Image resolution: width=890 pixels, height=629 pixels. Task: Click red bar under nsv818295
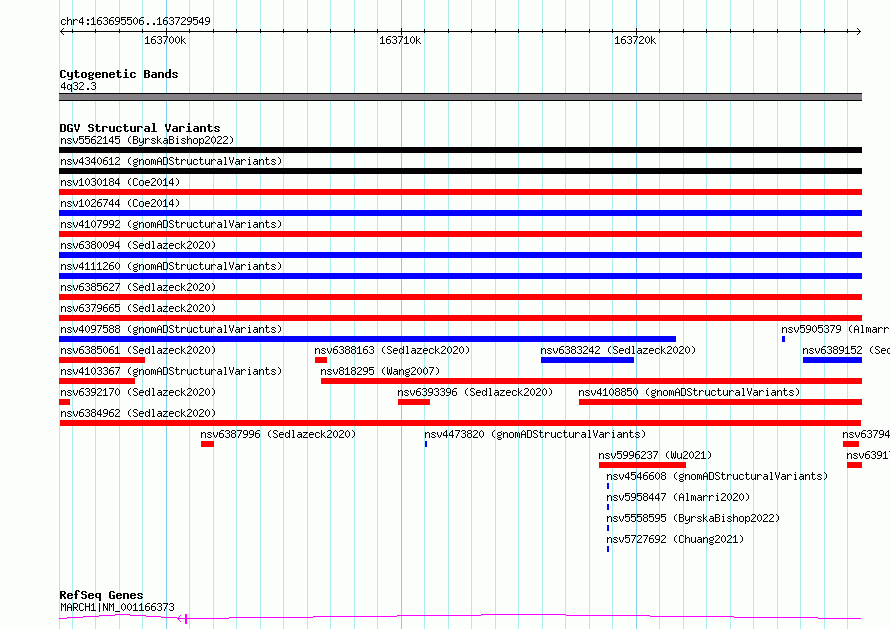591,381
